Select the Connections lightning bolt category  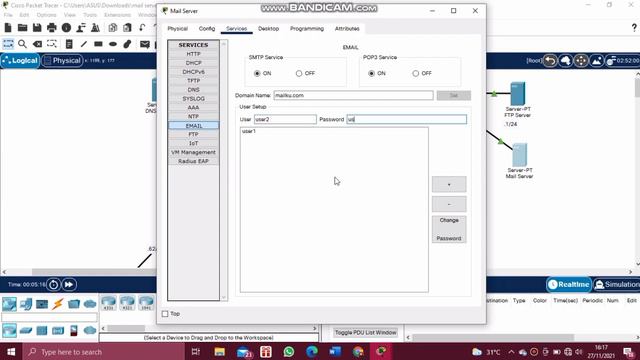coord(58,304)
